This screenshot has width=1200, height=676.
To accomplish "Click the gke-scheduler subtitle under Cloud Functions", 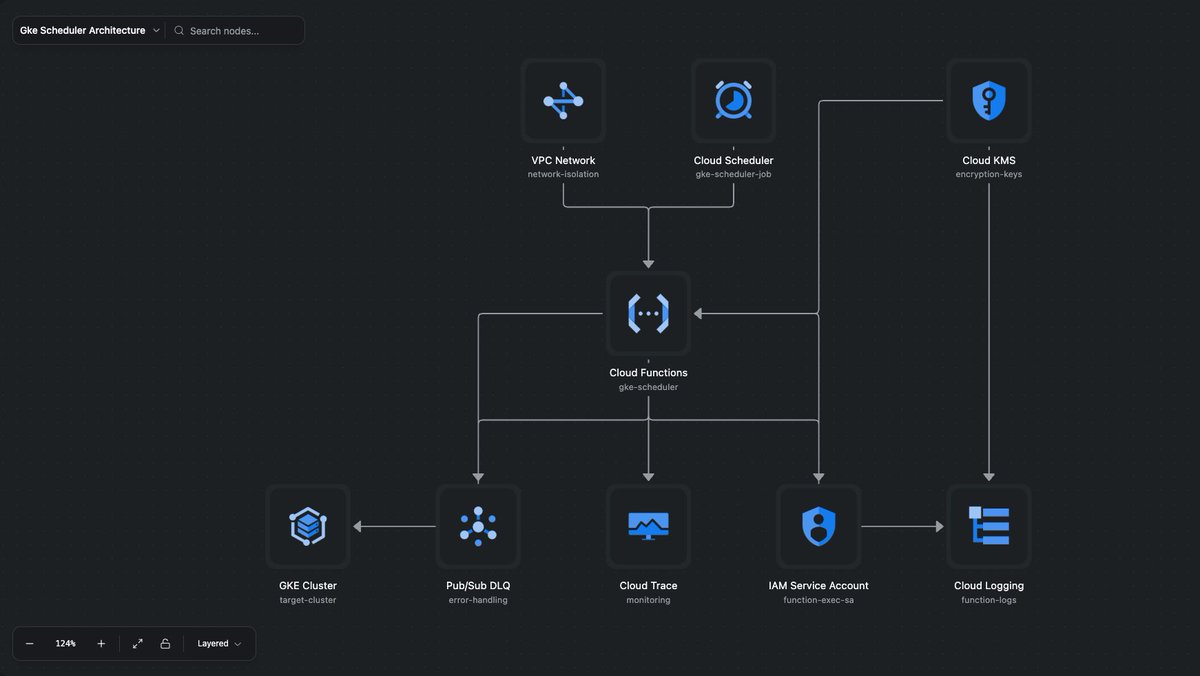I will pyautogui.click(x=648, y=387).
